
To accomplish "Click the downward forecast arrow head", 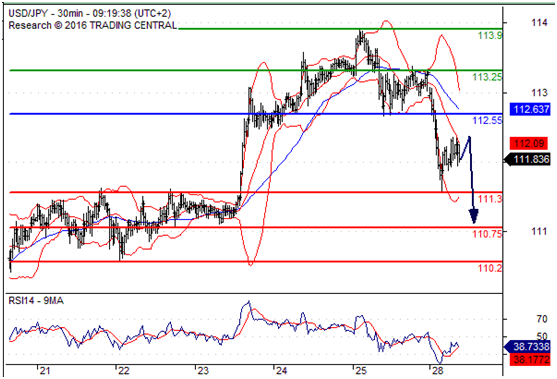I will (x=474, y=216).
